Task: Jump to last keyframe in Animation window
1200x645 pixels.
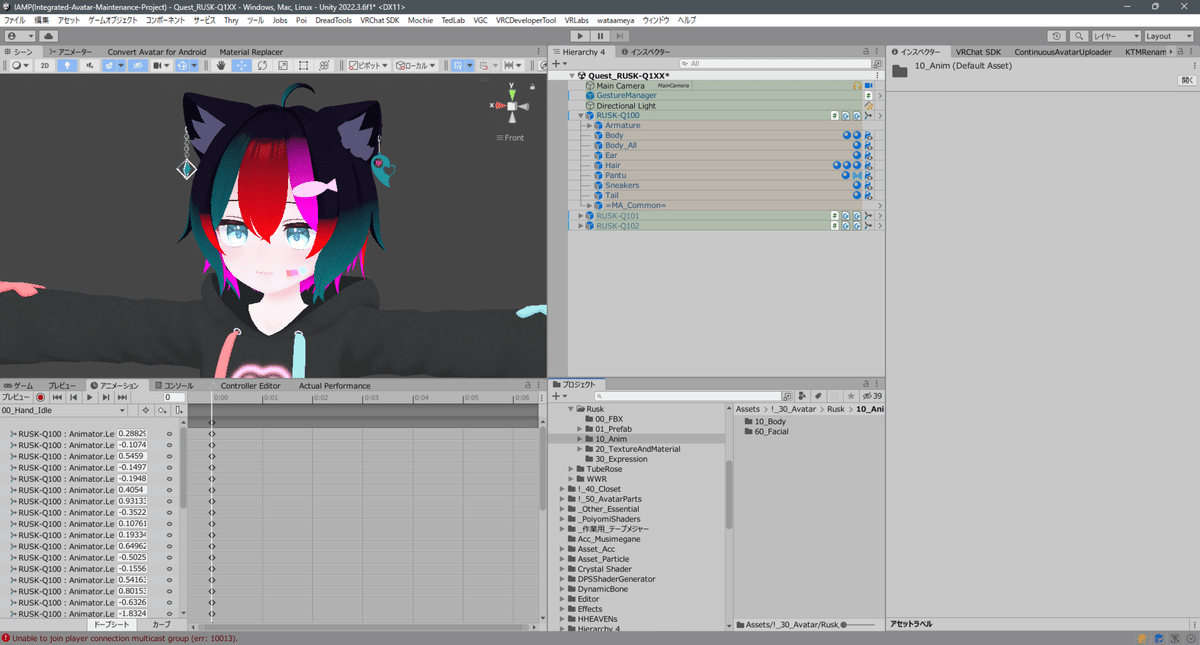Action: coord(122,397)
